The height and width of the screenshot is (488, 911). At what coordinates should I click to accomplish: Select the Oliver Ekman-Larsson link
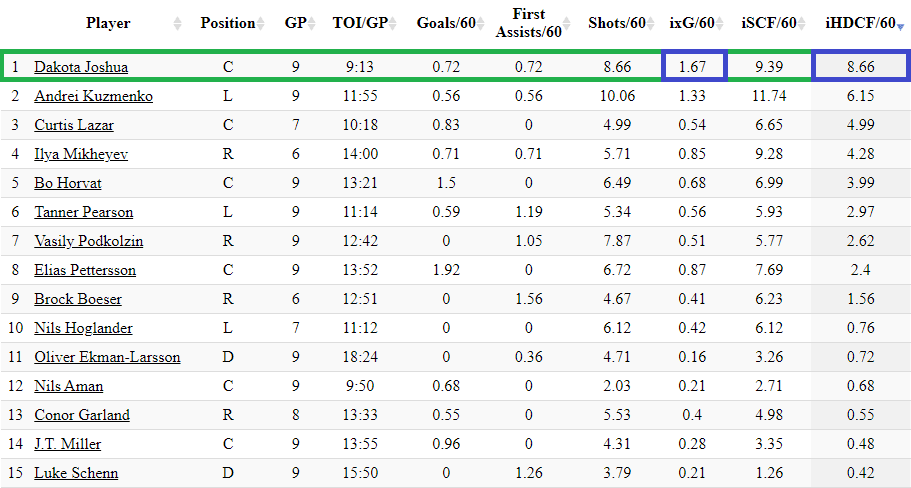click(x=107, y=357)
